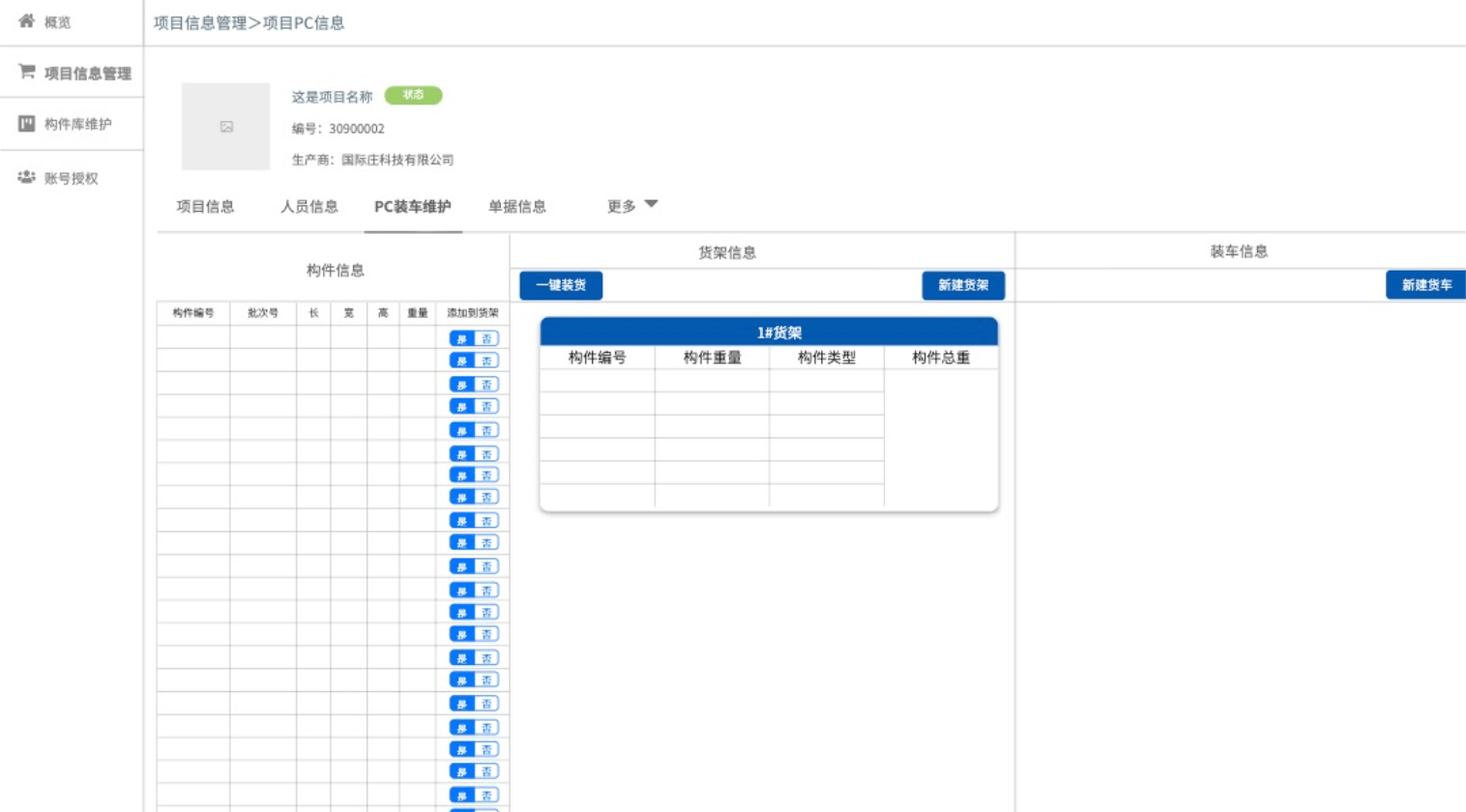Open the 单据信息 tab
Screen dimensions: 1466x812
517,206
